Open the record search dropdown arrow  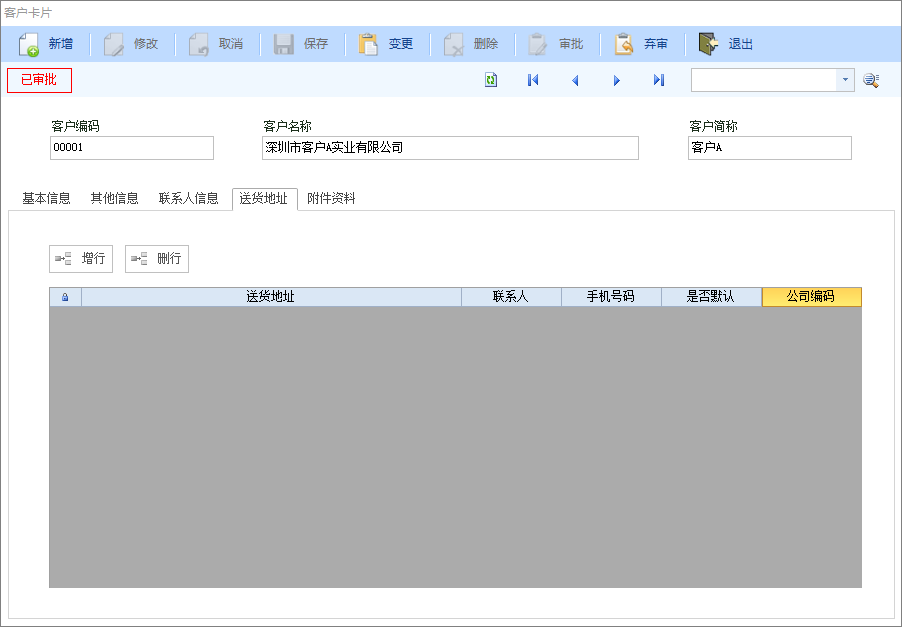845,80
